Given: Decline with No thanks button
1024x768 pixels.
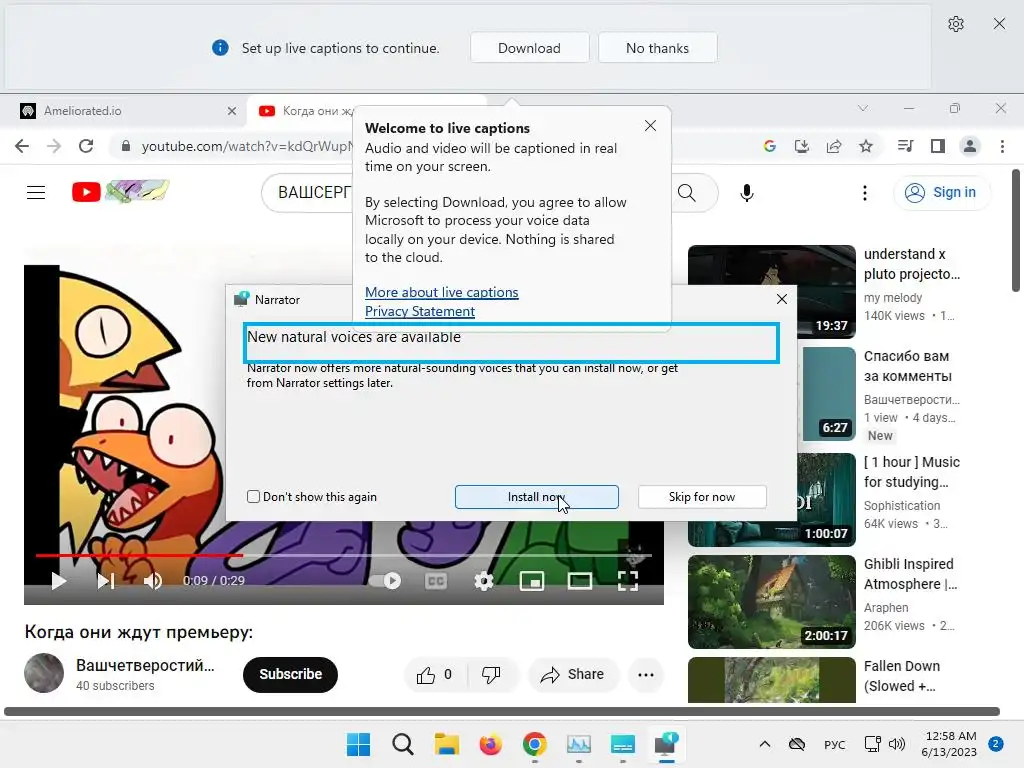Looking at the screenshot, I should point(657,48).
